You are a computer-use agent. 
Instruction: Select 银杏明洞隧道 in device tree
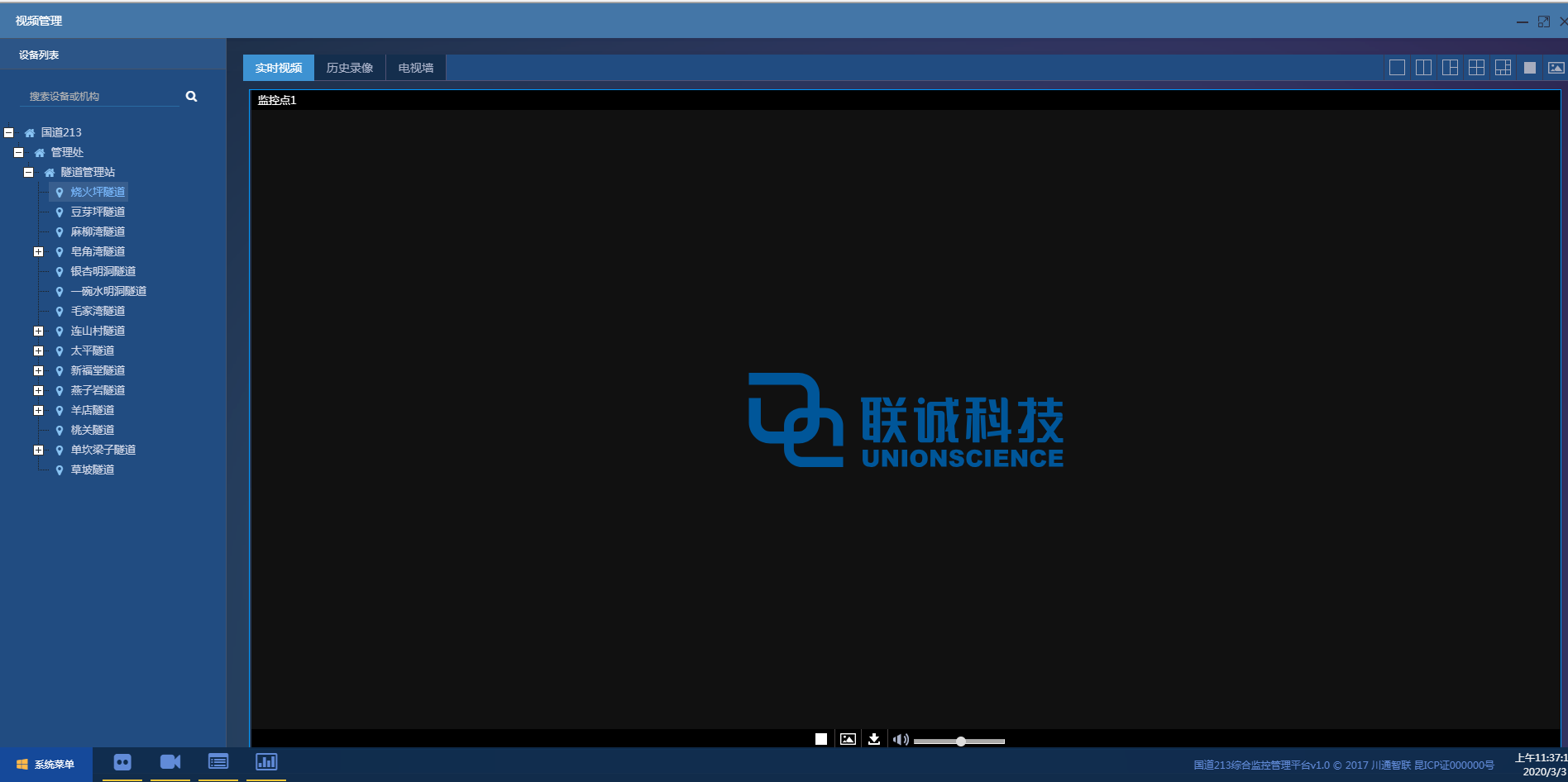click(103, 271)
